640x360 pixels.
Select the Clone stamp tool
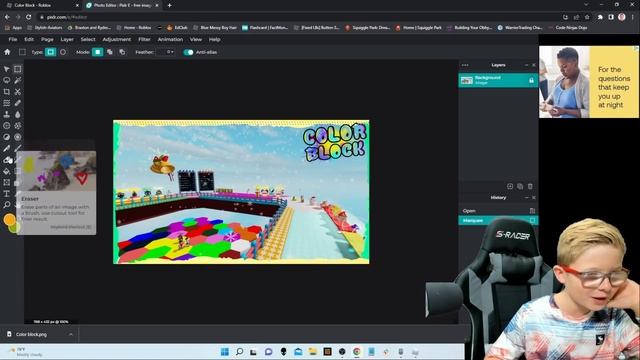pyautogui.click(x=7, y=115)
